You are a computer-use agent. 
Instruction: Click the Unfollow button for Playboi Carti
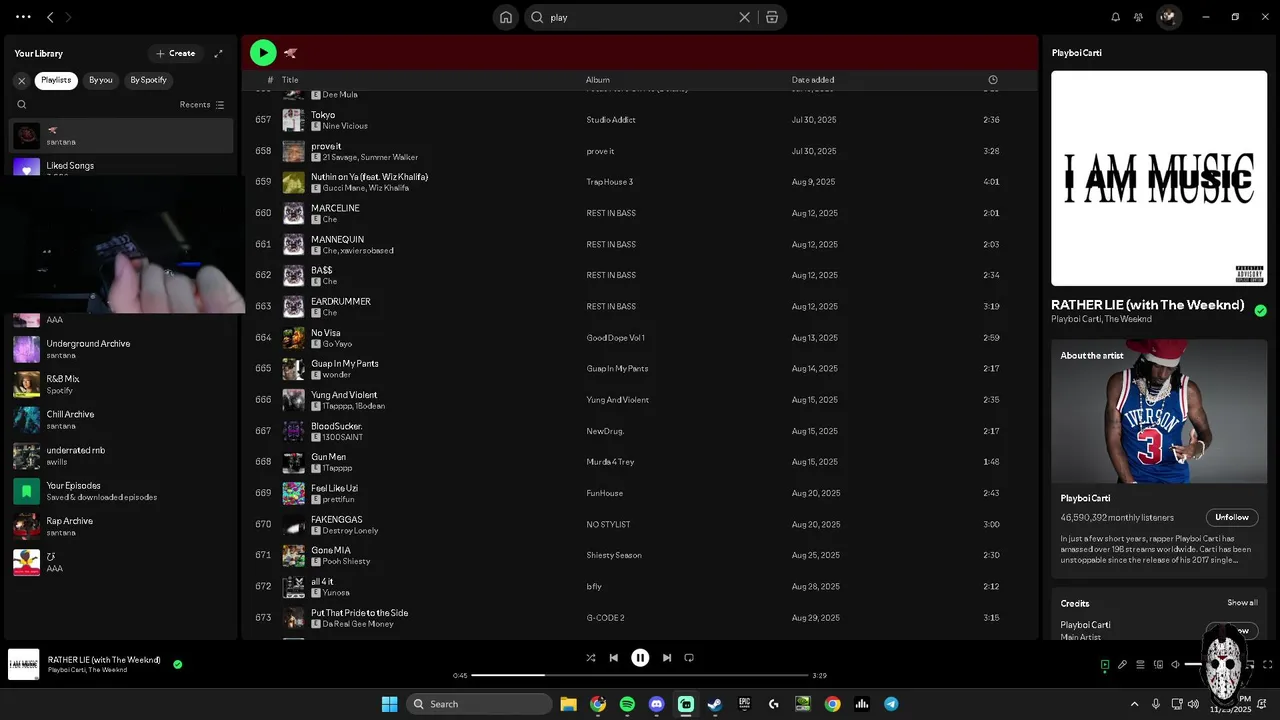[1232, 517]
